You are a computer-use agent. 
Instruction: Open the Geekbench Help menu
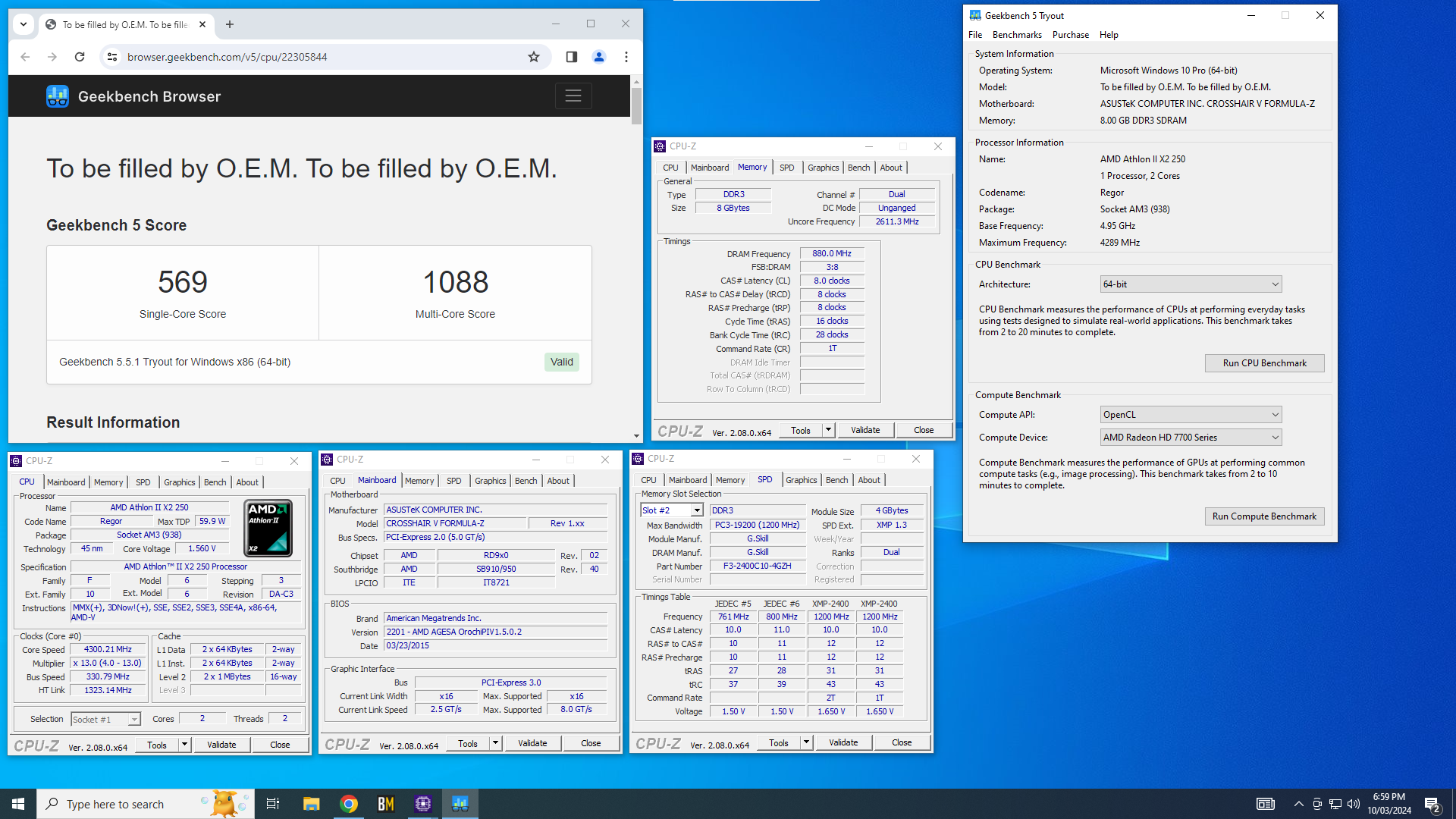pyautogui.click(x=1109, y=35)
